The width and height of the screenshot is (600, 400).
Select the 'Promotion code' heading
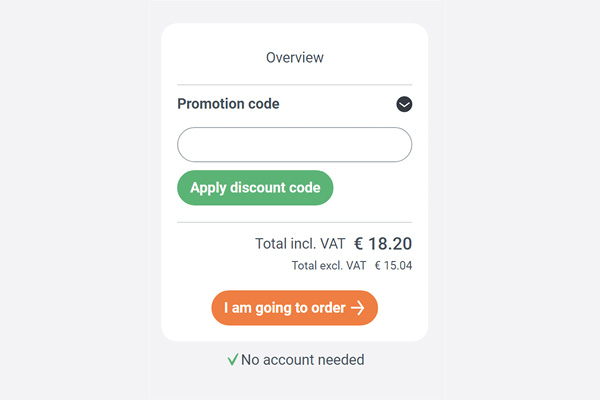click(228, 104)
